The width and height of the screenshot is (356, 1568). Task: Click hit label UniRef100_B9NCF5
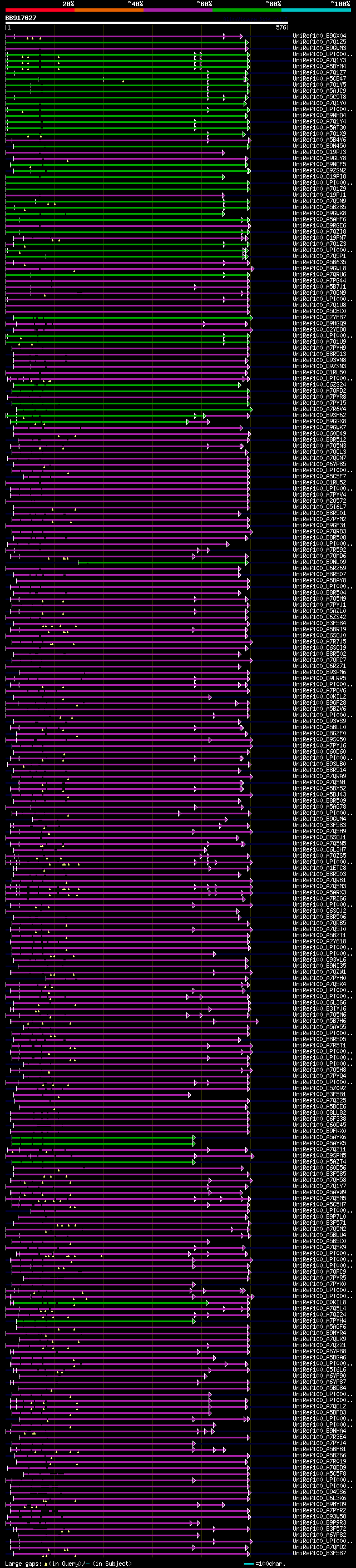[x=319, y=164]
